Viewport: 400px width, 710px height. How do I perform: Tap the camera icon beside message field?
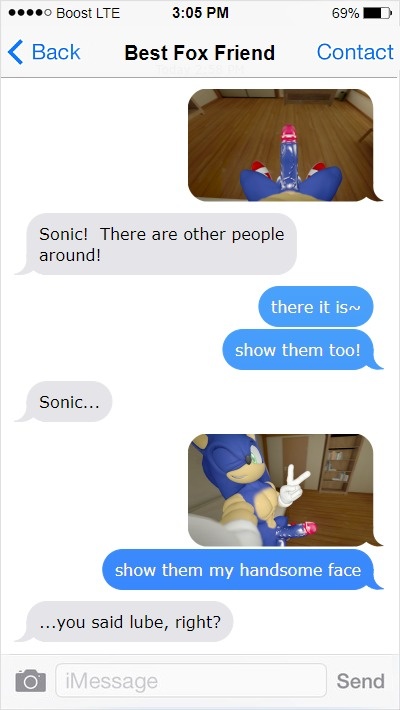30,681
